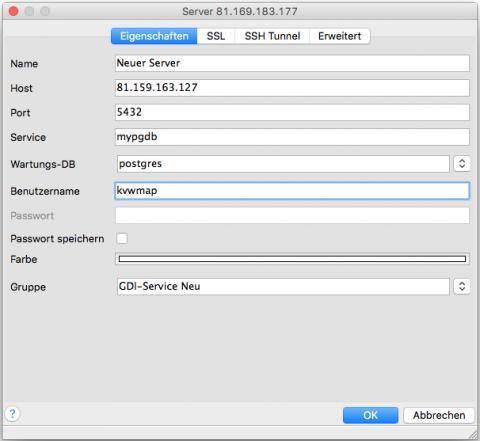The width and height of the screenshot is (480, 441).
Task: Click into the Host field
Action: (x=292, y=88)
